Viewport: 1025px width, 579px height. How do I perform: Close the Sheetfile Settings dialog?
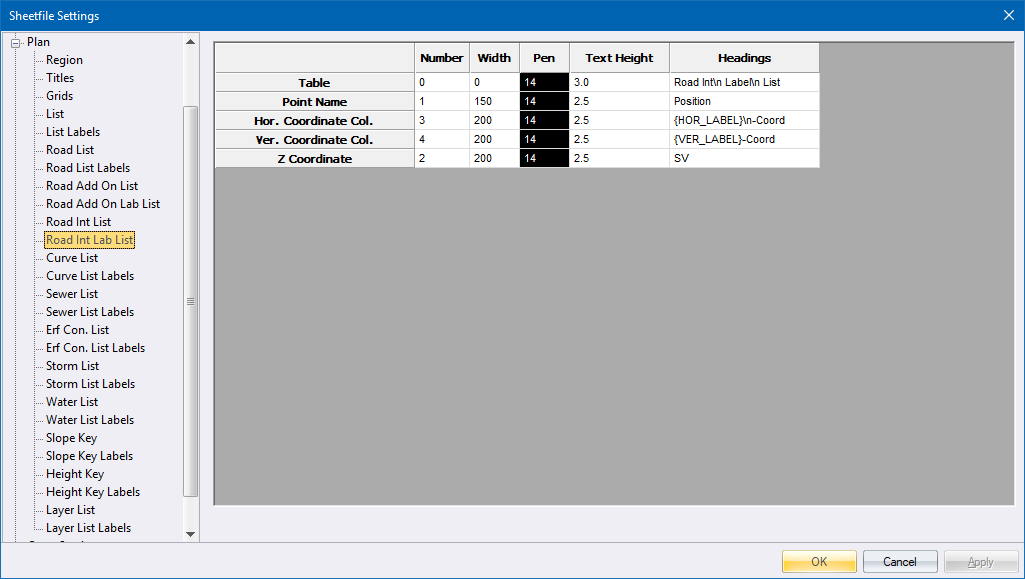click(x=1007, y=15)
